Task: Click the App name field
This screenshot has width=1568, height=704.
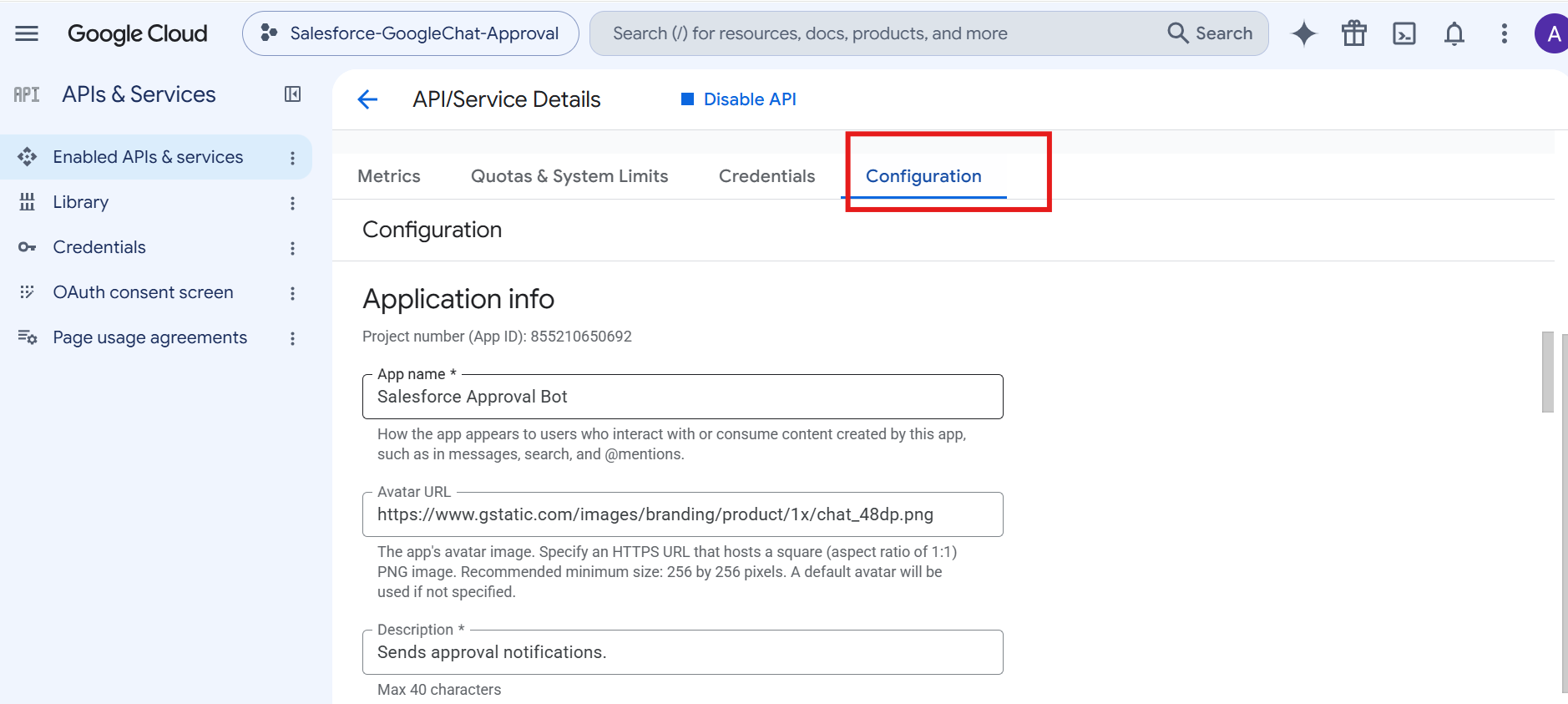Action: (683, 397)
